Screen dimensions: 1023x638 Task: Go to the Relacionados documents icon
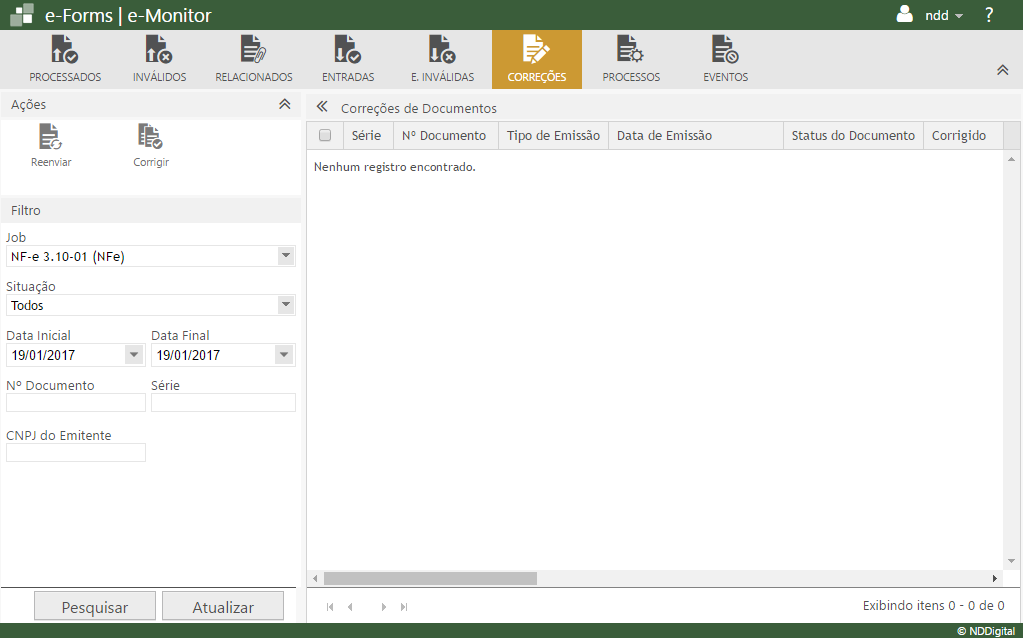(254, 50)
